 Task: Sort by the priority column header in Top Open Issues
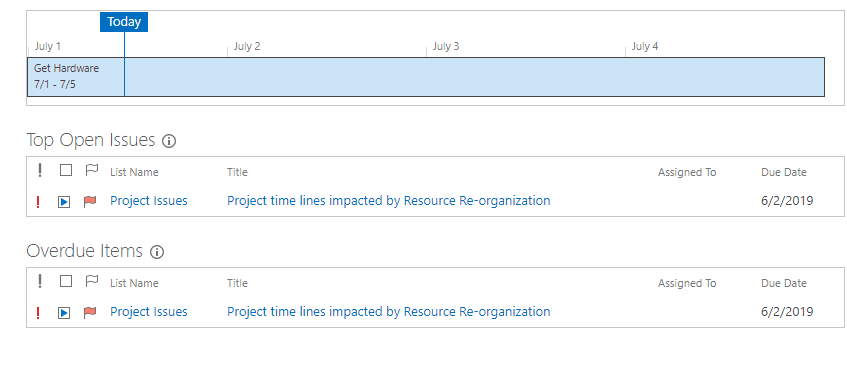(39, 171)
